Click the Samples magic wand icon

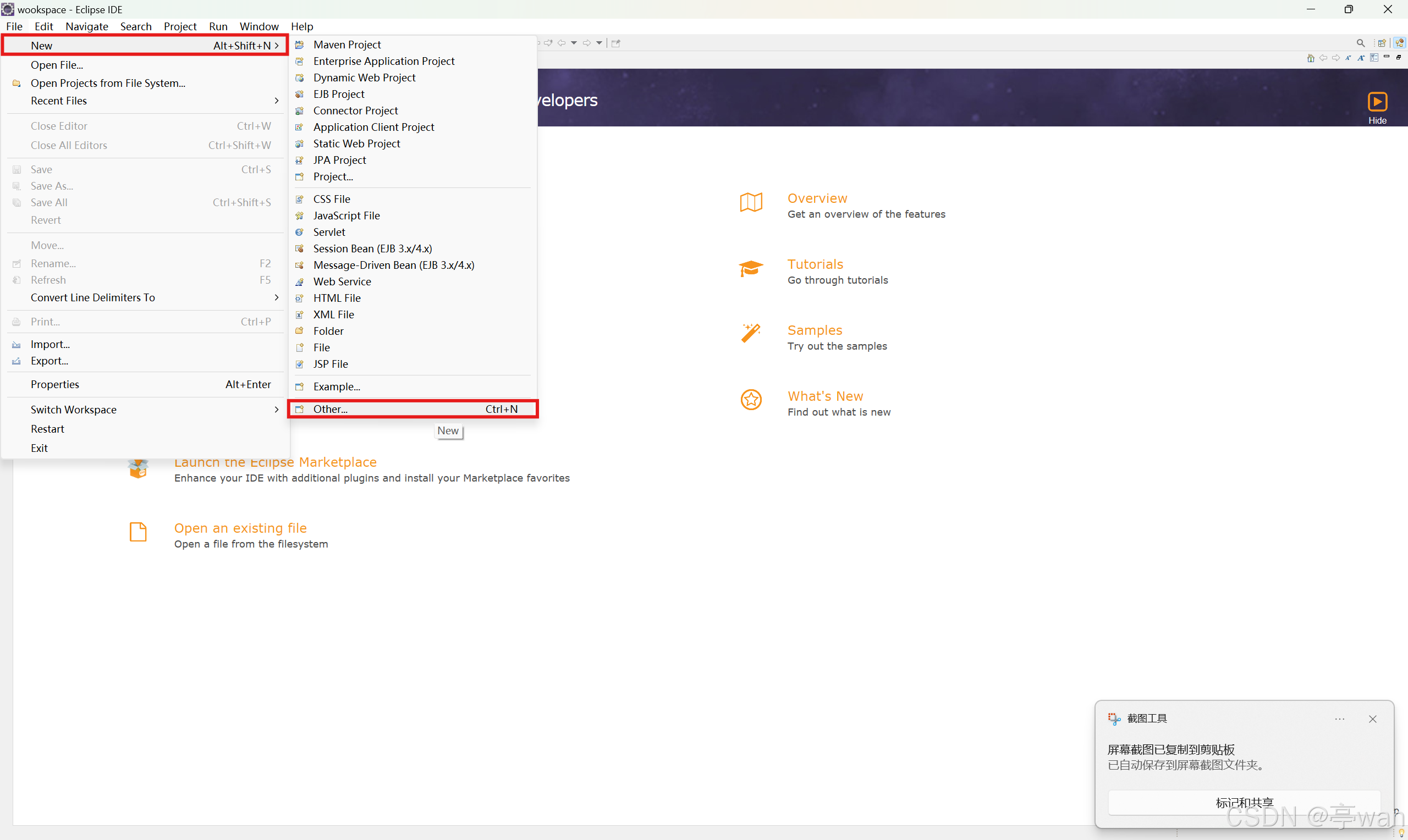pyautogui.click(x=751, y=333)
